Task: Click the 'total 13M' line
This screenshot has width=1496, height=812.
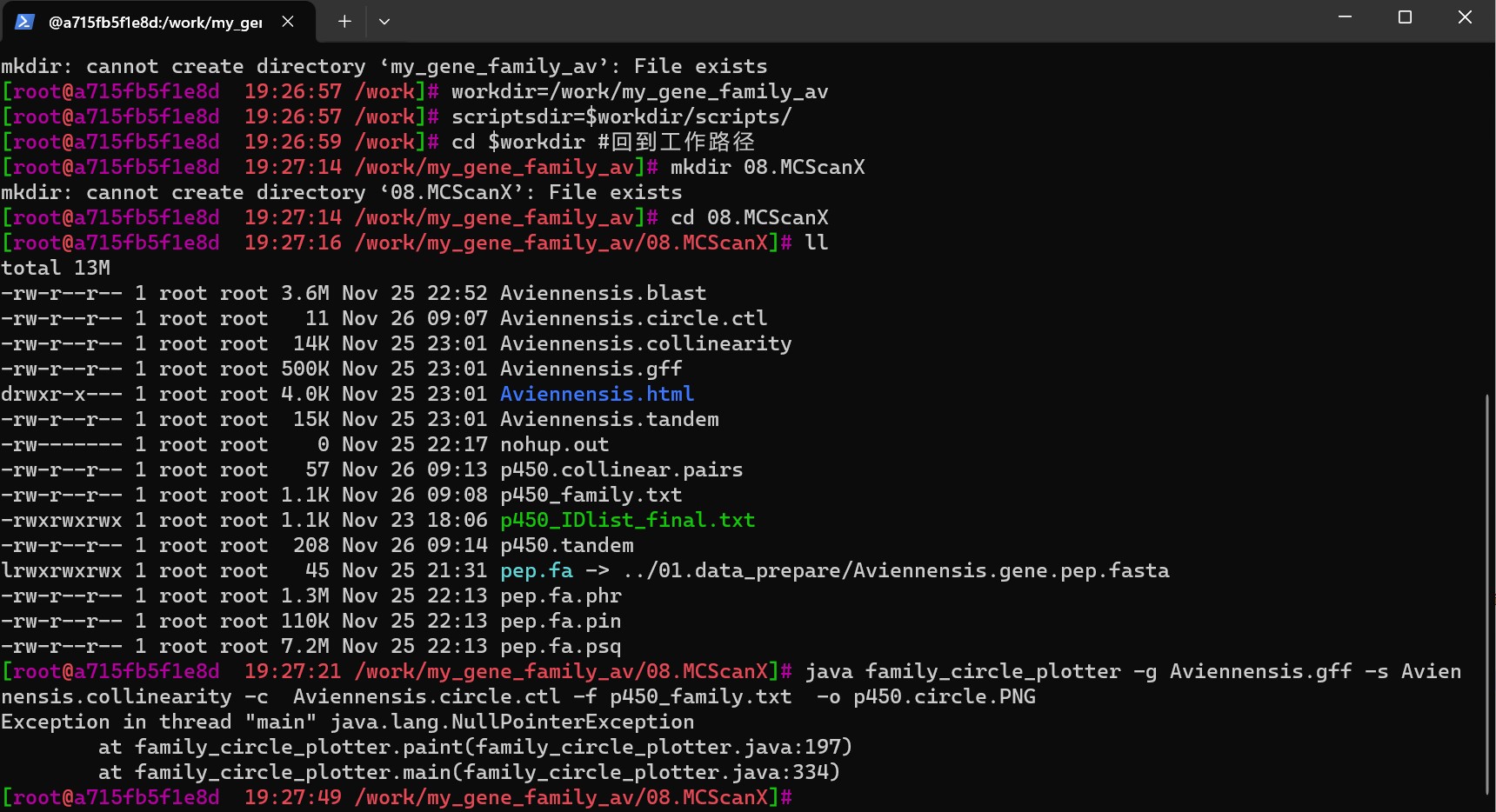Action: 56,268
